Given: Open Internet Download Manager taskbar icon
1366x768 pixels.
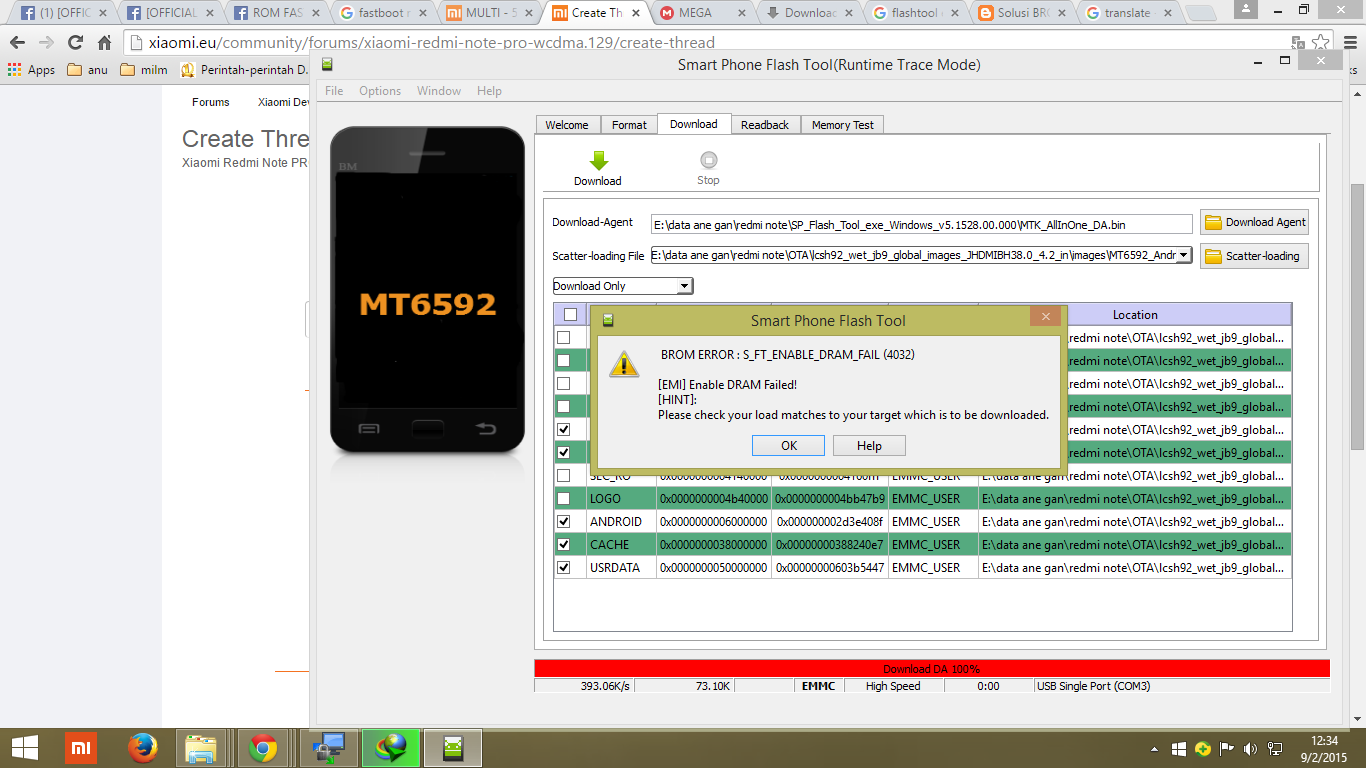Looking at the screenshot, I should (391, 748).
